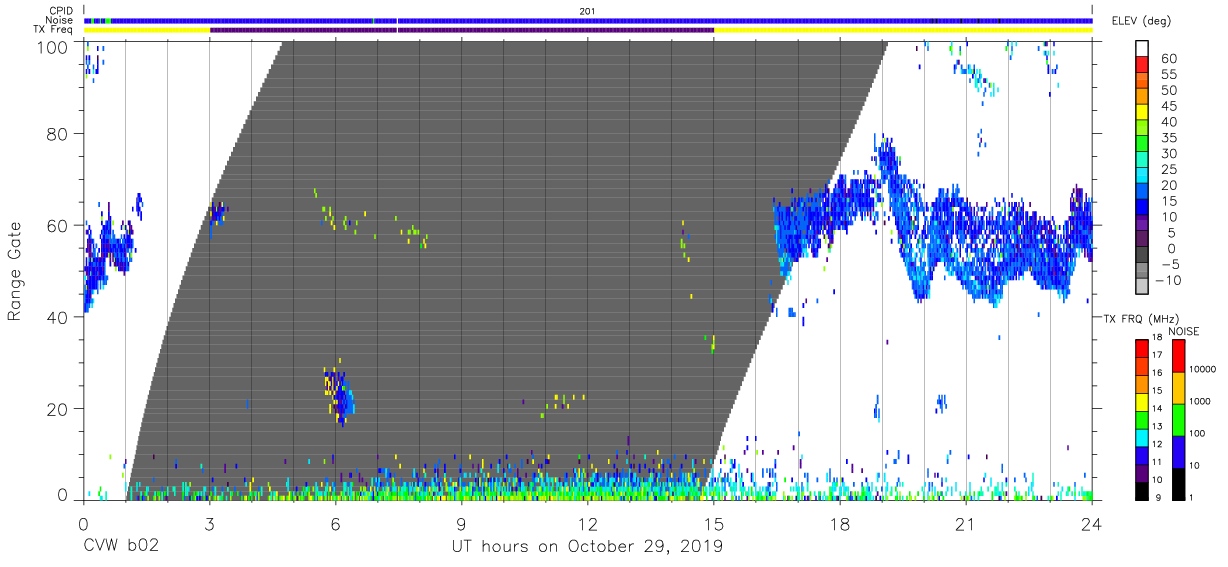
Task: Click the '35' label on the ELEV scale
Action: 1168,138
